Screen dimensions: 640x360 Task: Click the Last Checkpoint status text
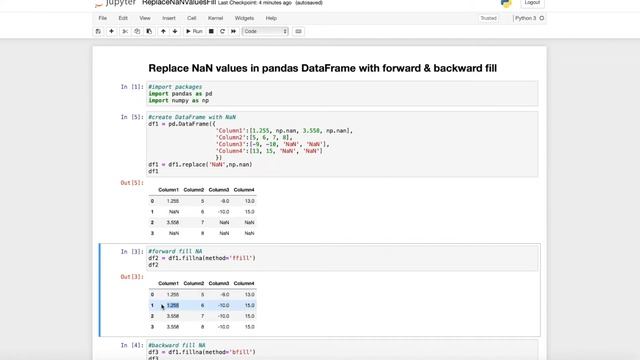point(255,3)
